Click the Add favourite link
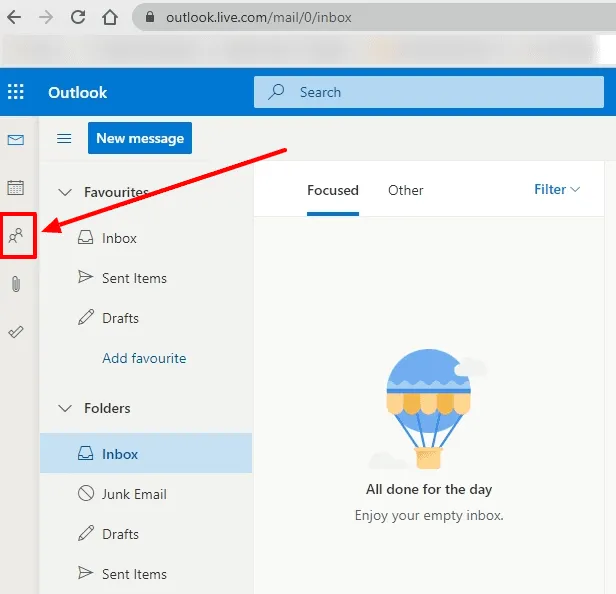The height and width of the screenshot is (594, 616). pos(144,358)
